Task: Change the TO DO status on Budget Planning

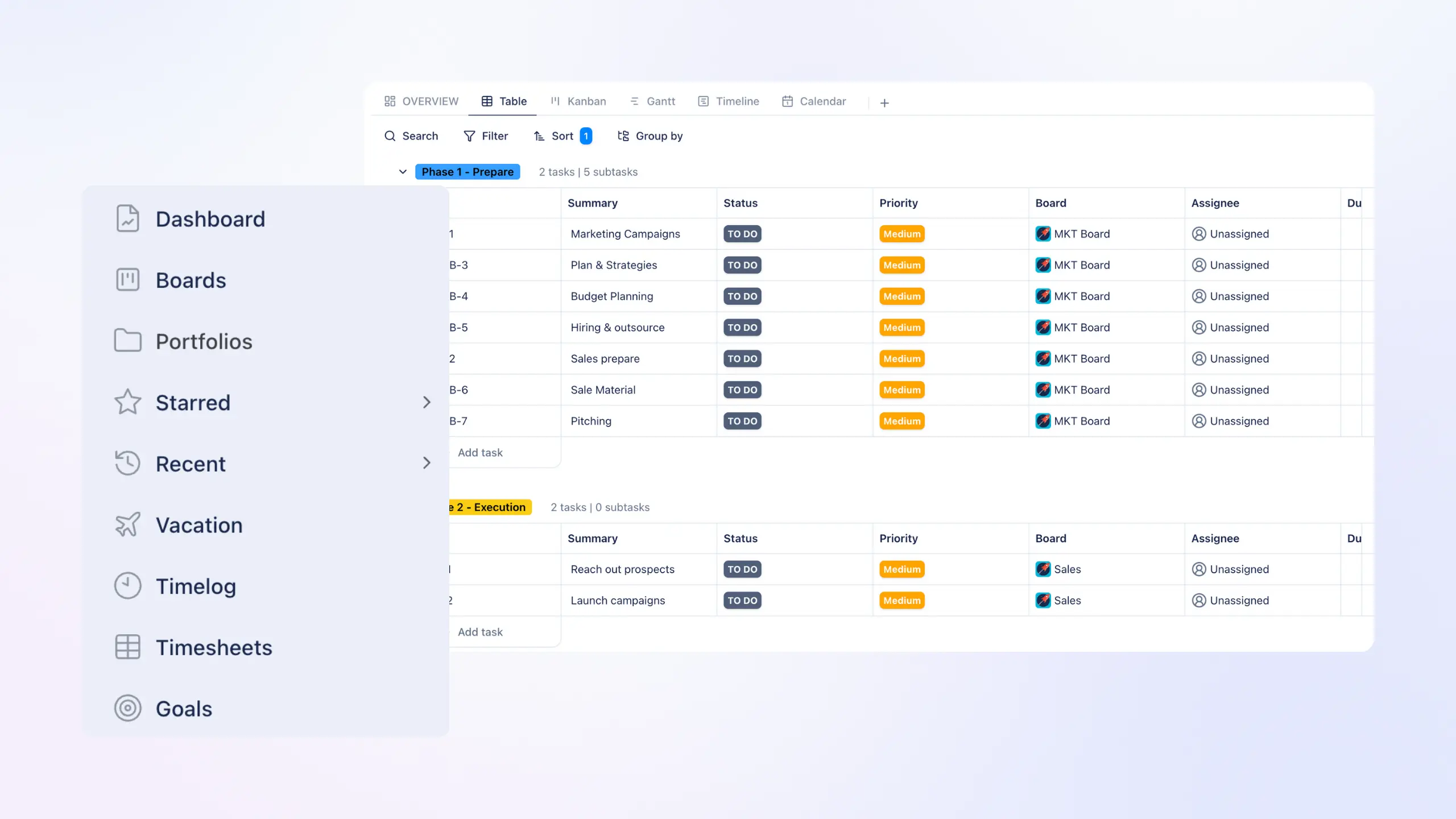Action: coord(742,296)
